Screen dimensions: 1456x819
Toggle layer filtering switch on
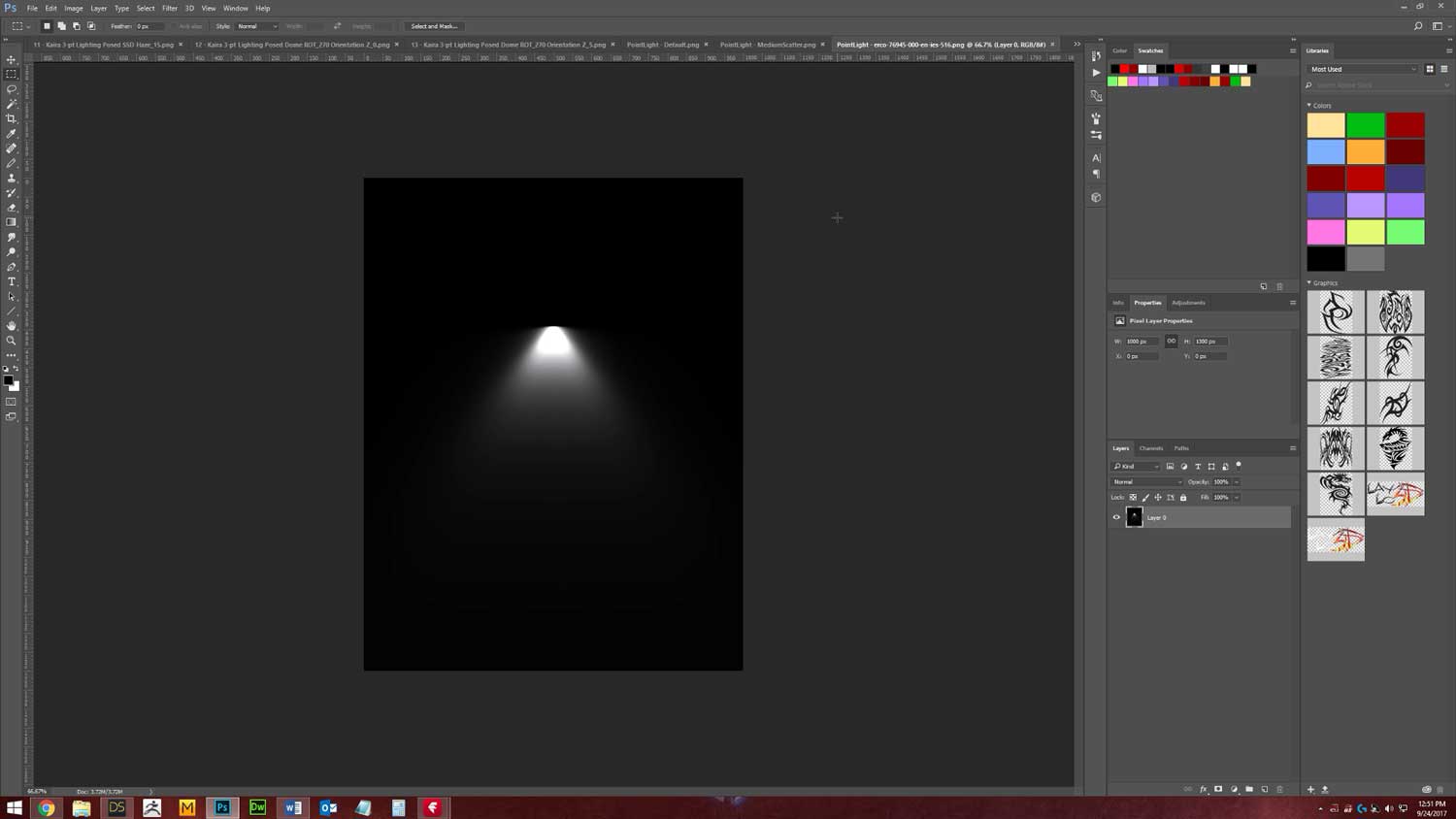pyautogui.click(x=1239, y=466)
